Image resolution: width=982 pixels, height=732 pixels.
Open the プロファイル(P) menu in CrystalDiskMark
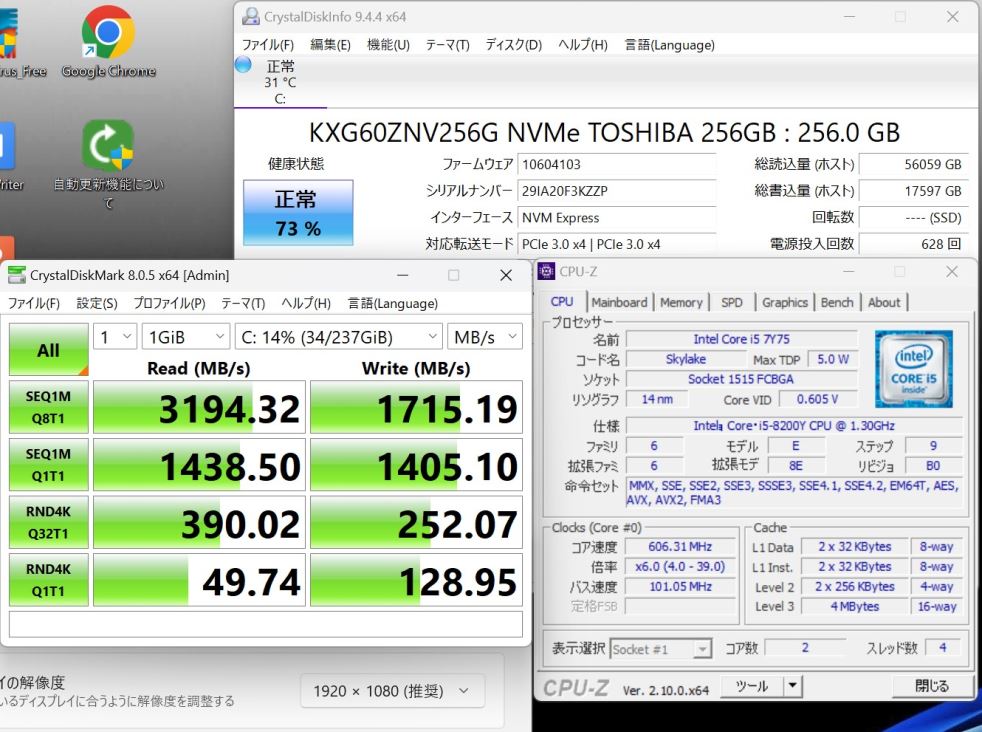[x=169, y=303]
